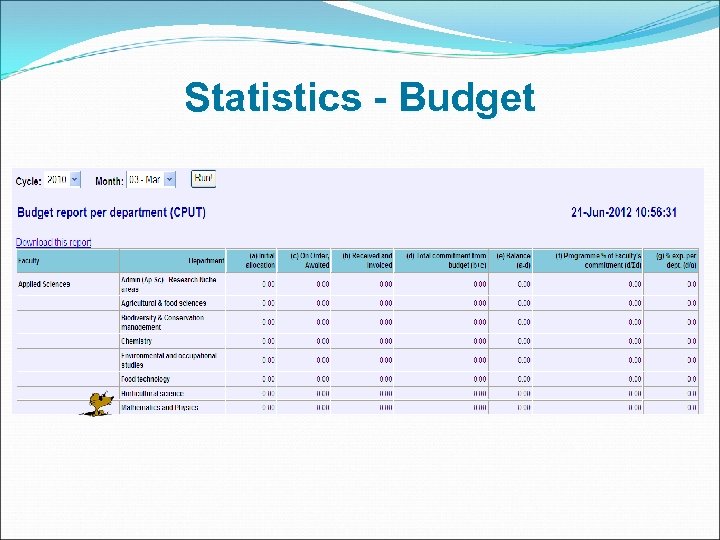Open the Cycle year dropdown
720x540 pixels.
(62, 180)
